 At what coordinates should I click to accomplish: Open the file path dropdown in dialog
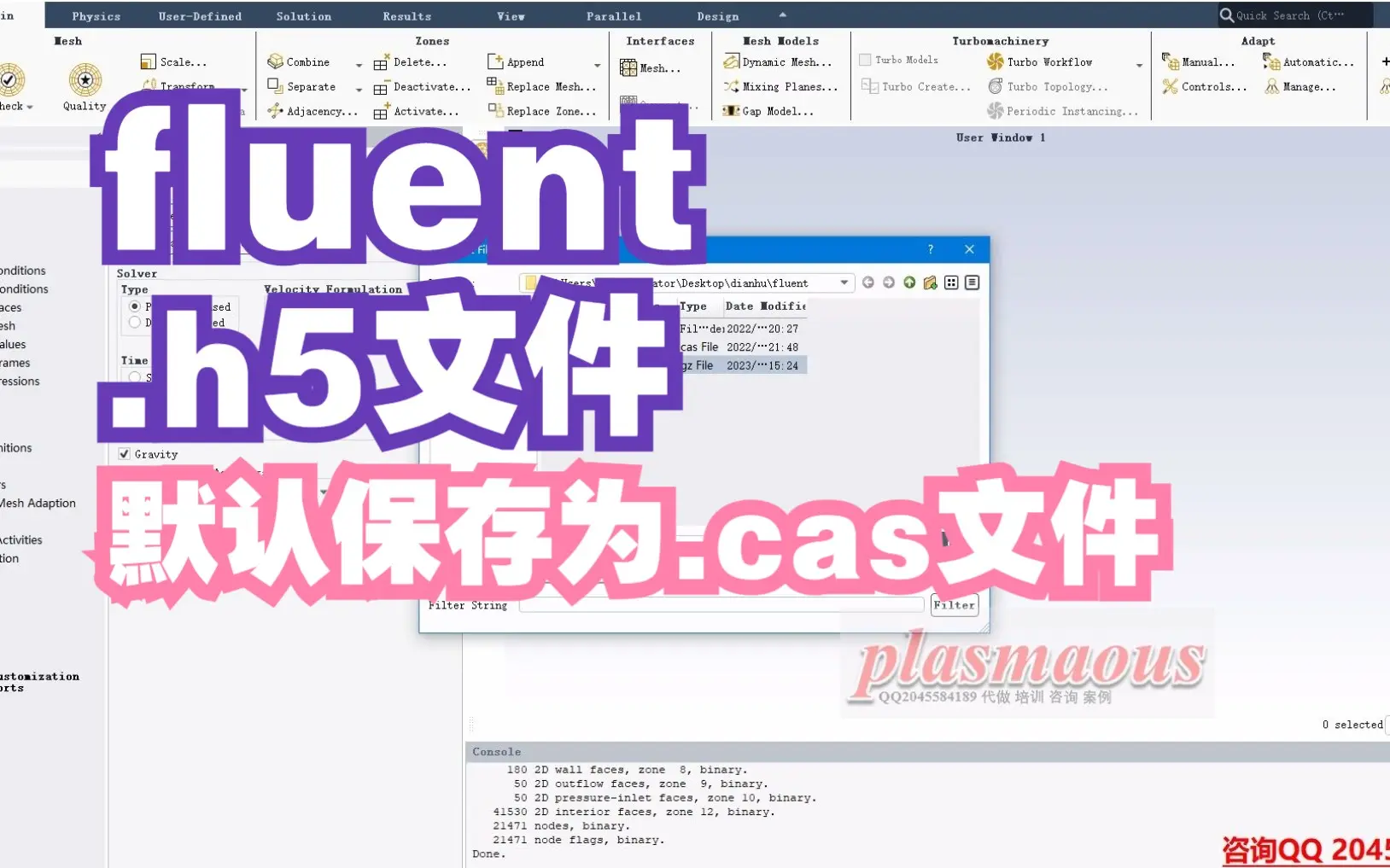(x=844, y=283)
